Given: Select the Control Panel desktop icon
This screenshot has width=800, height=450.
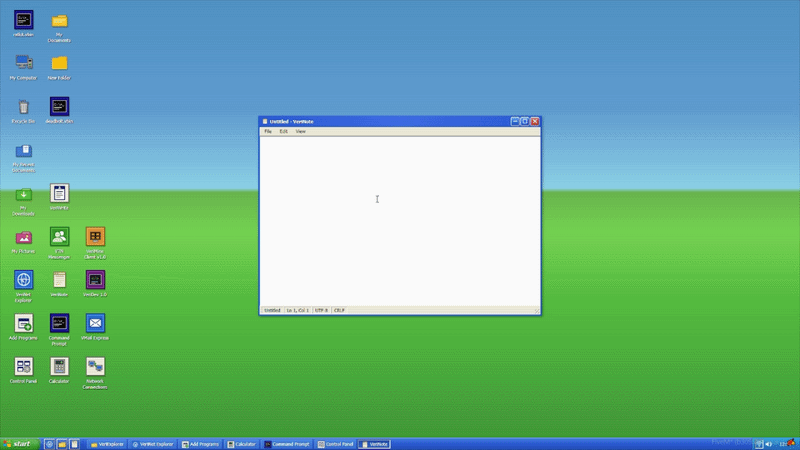Looking at the screenshot, I should (x=23, y=370).
